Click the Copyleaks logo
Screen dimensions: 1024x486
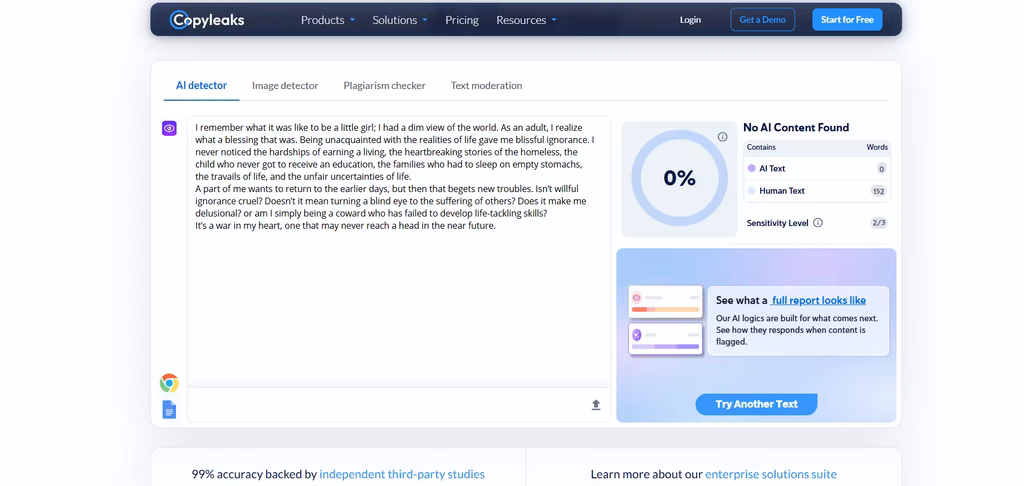(207, 20)
